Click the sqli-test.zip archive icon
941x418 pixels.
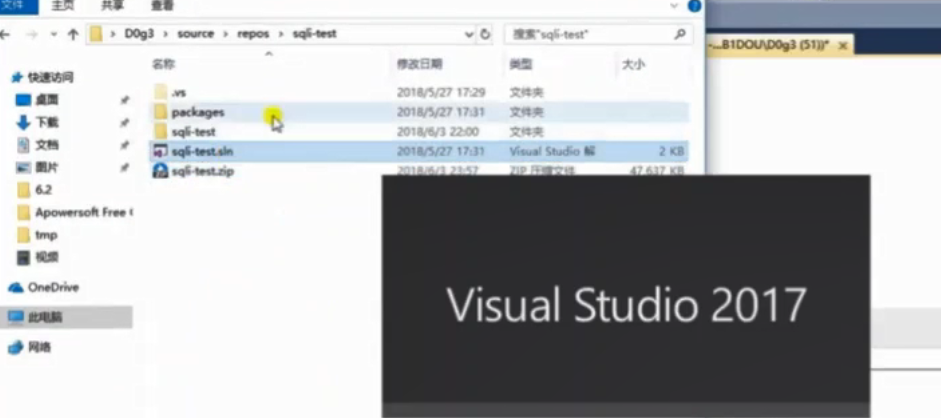[x=160, y=171]
